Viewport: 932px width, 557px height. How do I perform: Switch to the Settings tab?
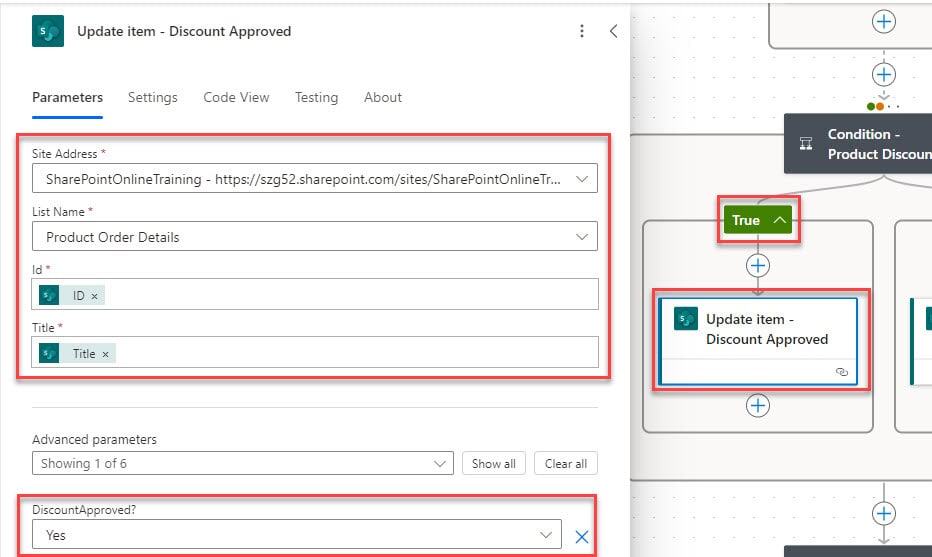point(153,97)
